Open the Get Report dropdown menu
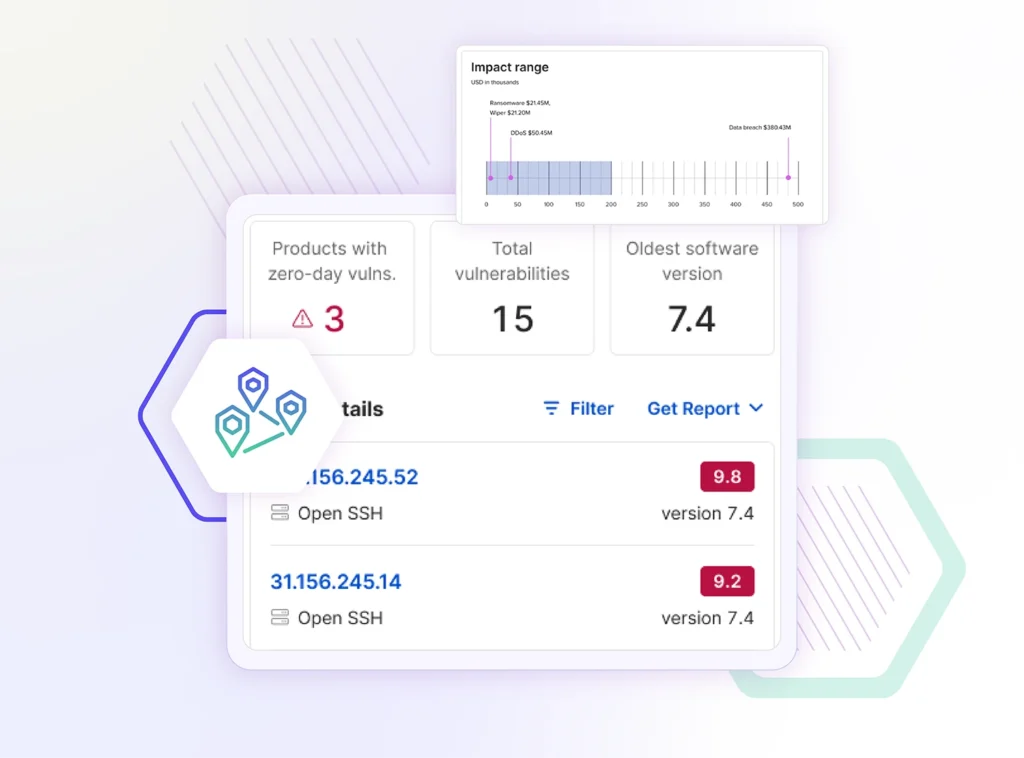Screen dimensions: 1024x758 [x=694, y=409]
